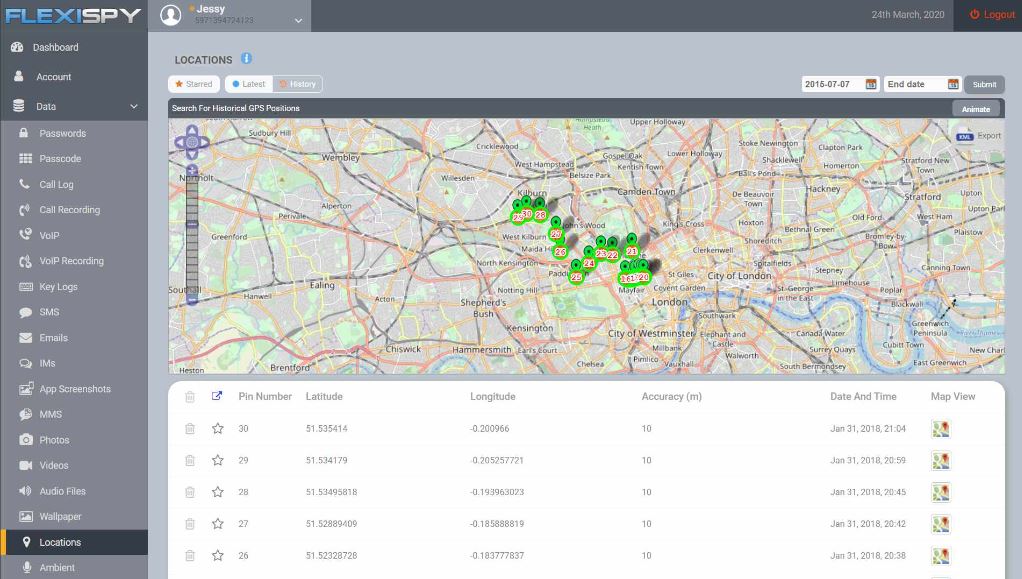Open the start date calendar picker
This screenshot has height=579, width=1022.
(871, 84)
